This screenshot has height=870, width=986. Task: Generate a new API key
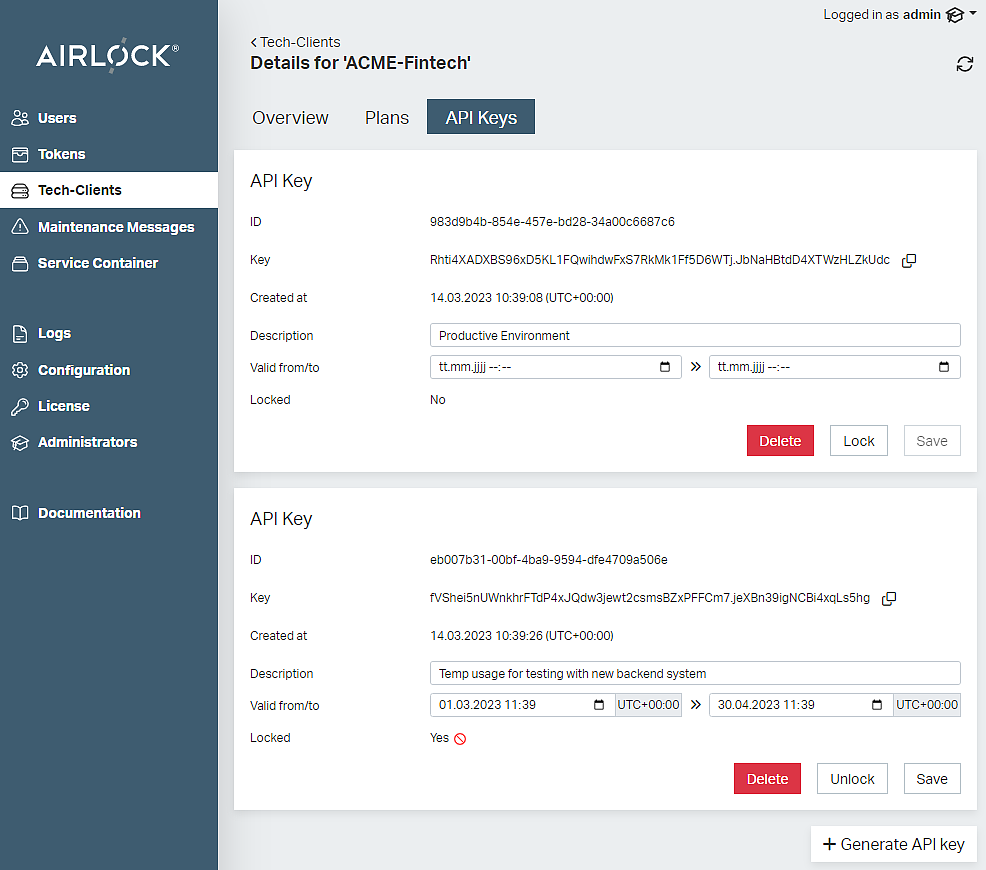(x=893, y=844)
